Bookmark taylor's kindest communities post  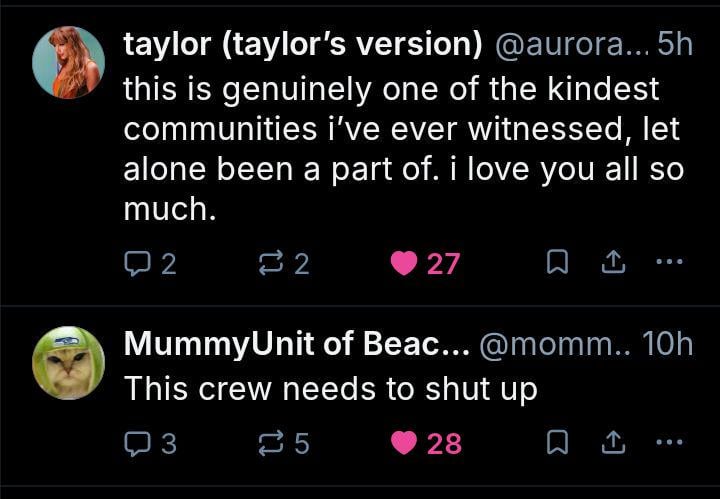[558, 263]
